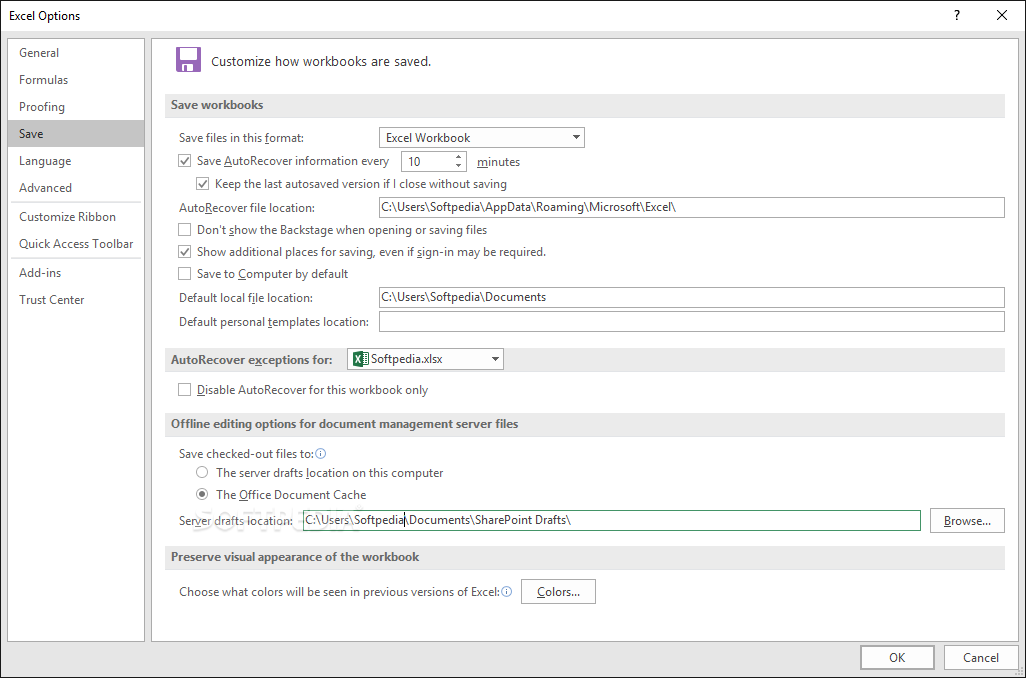Uncheck Show additional places for saving
1026x678 pixels.
coord(185,252)
